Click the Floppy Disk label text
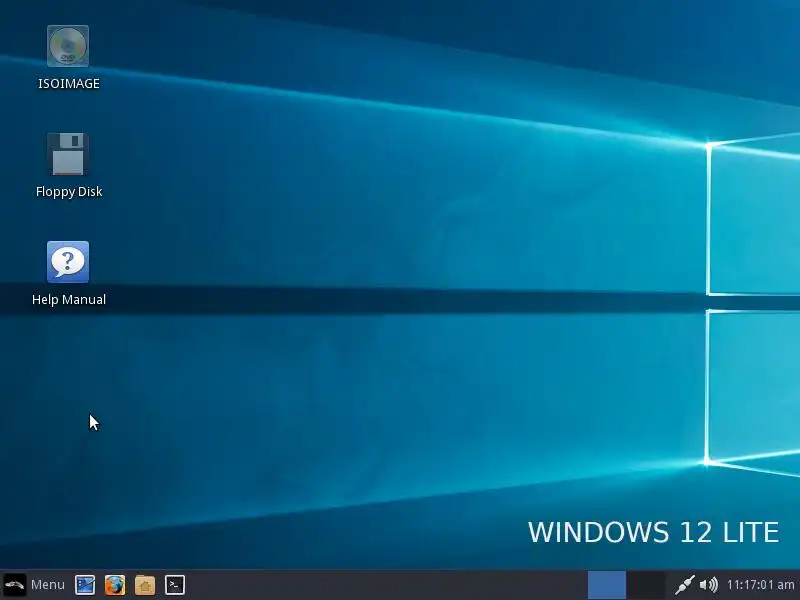 click(x=69, y=192)
